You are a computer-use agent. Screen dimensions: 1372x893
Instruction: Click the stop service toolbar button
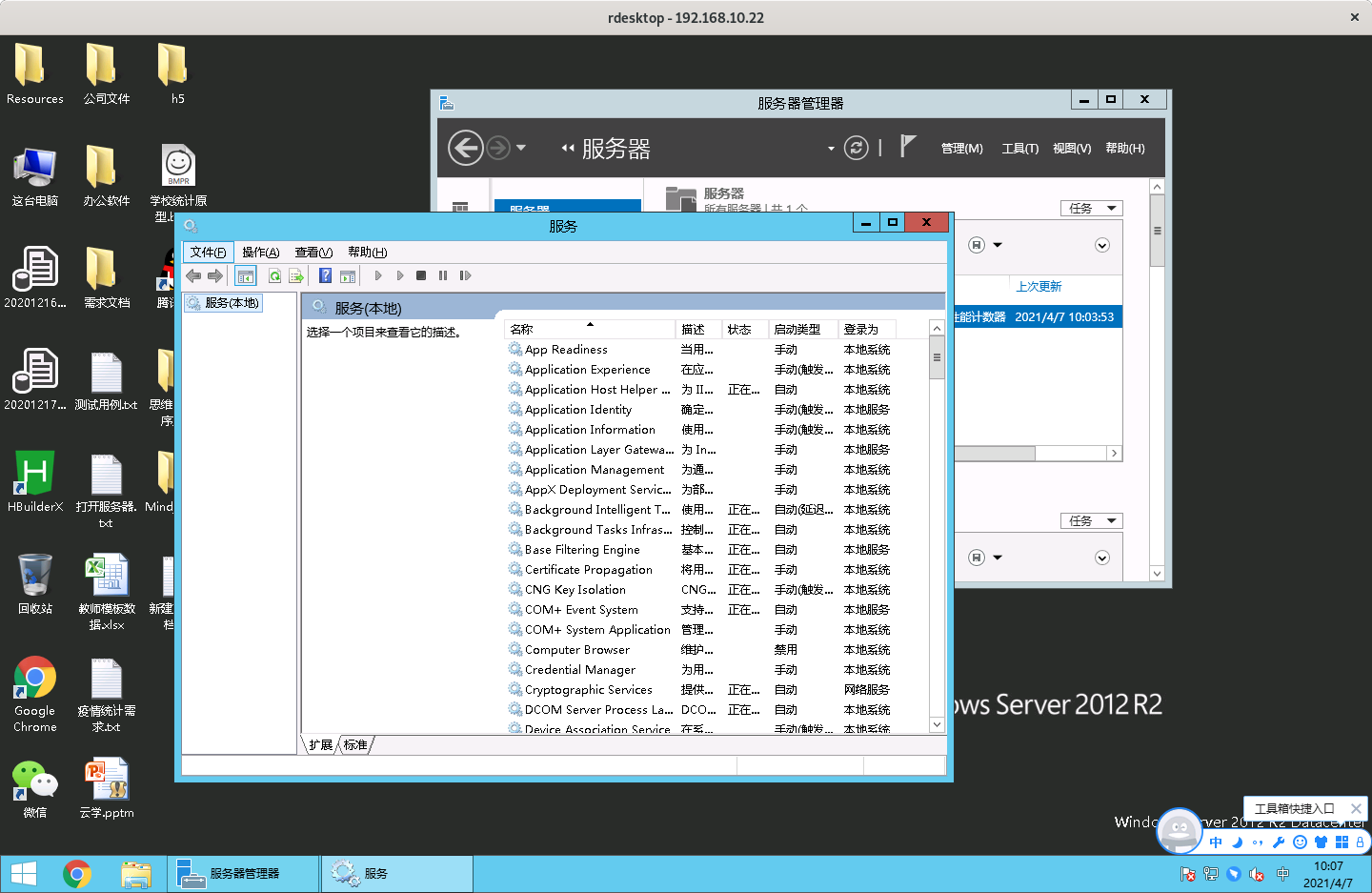click(421, 275)
